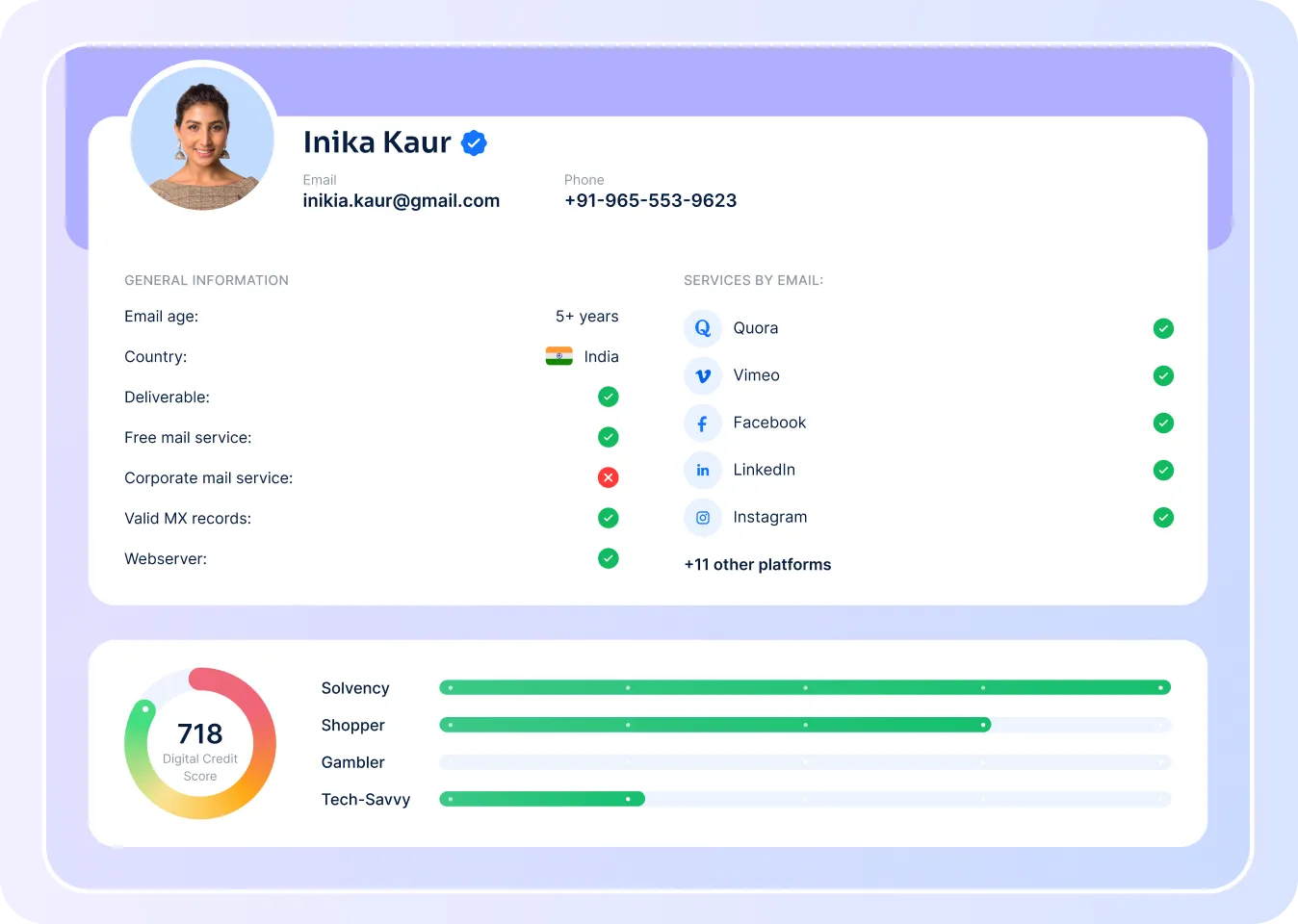Click the phone number +91-965-553-9623
Screen dimensions: 1298x924
coord(650,200)
